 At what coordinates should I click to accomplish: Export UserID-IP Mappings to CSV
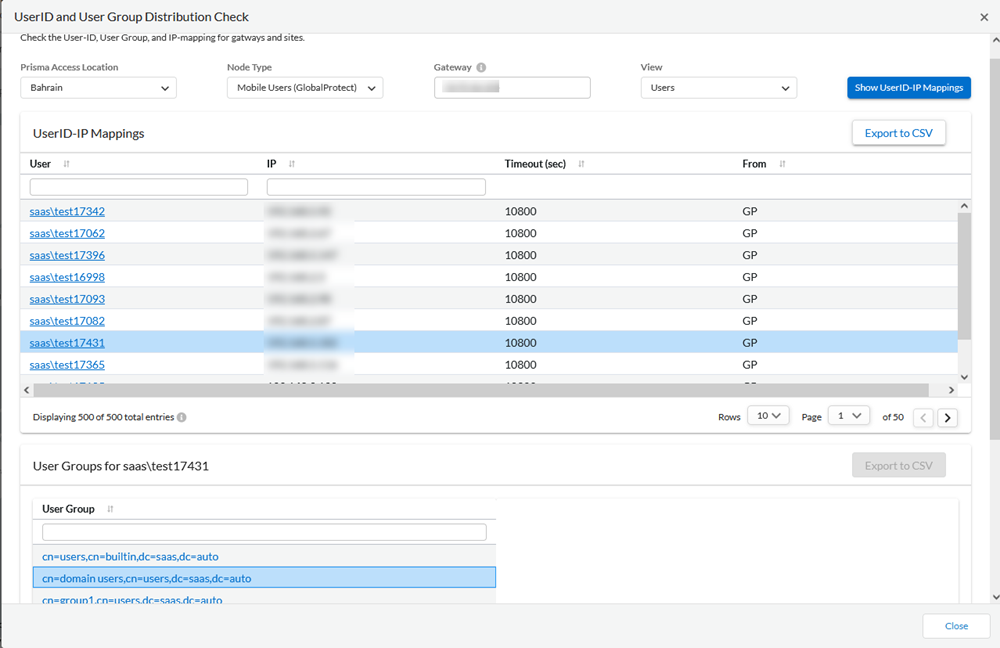point(898,132)
